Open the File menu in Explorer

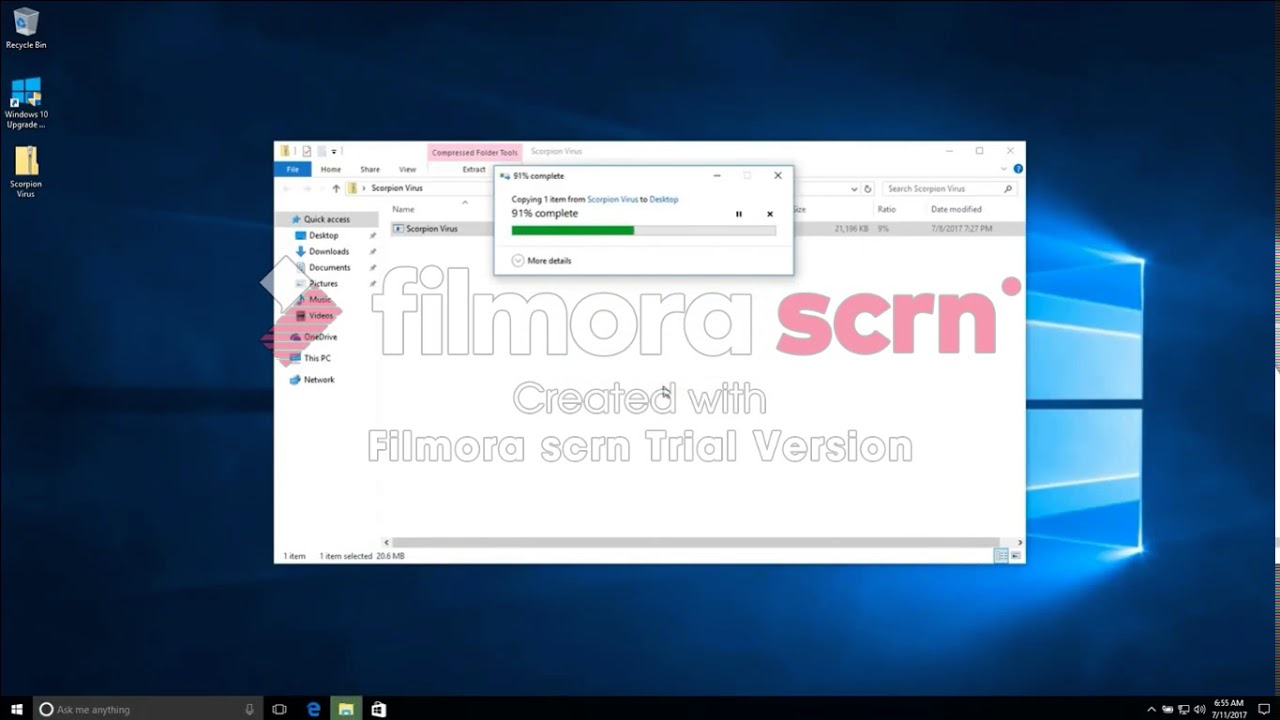click(293, 169)
